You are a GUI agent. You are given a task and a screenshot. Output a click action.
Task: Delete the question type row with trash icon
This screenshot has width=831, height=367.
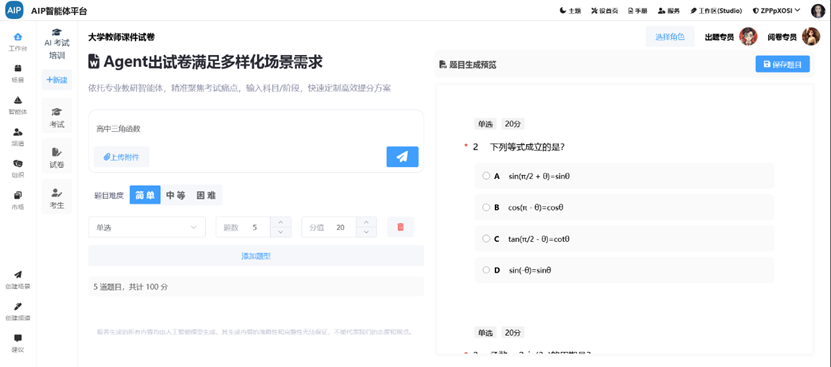[400, 227]
